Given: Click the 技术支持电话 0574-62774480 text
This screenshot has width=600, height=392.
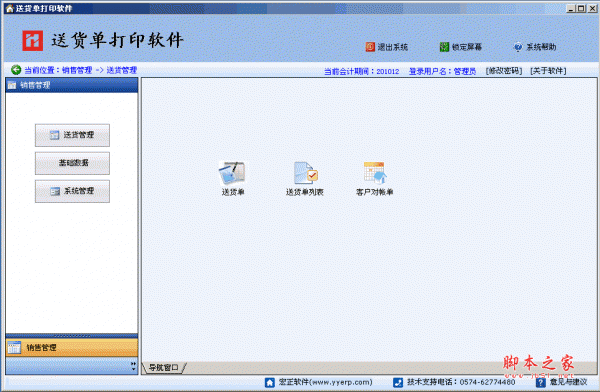Looking at the screenshot, I should [x=461, y=382].
